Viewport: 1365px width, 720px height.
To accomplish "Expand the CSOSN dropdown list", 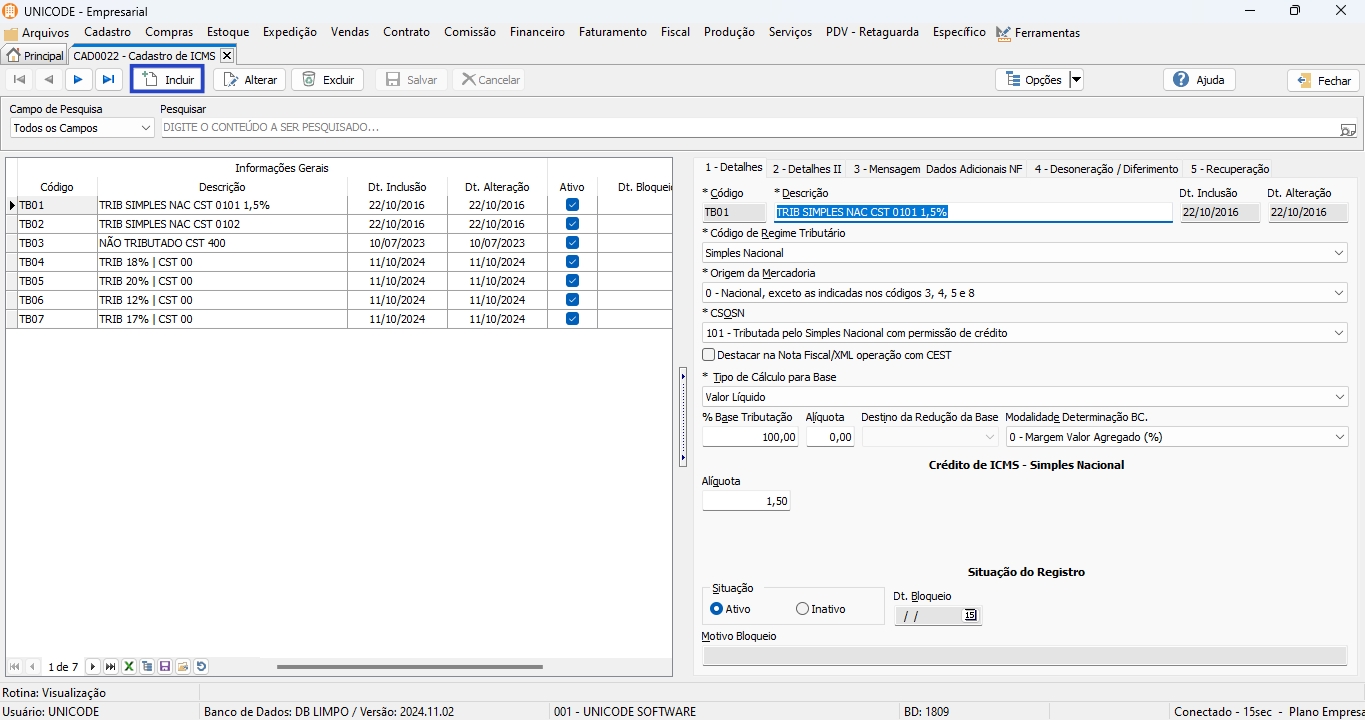I will pyautogui.click(x=1339, y=333).
